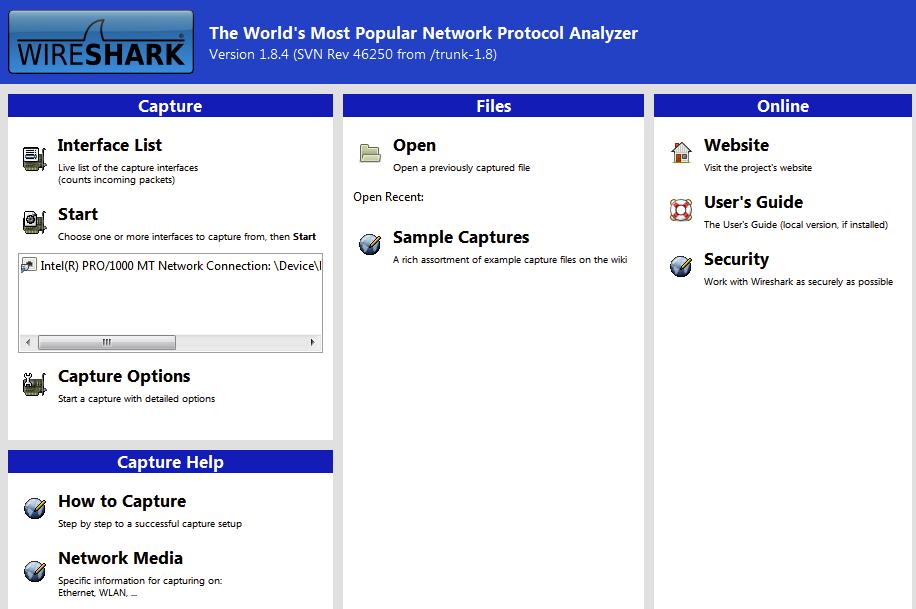Screen dimensions: 916x609
Task: Click the Website house icon
Action: pyautogui.click(x=681, y=152)
